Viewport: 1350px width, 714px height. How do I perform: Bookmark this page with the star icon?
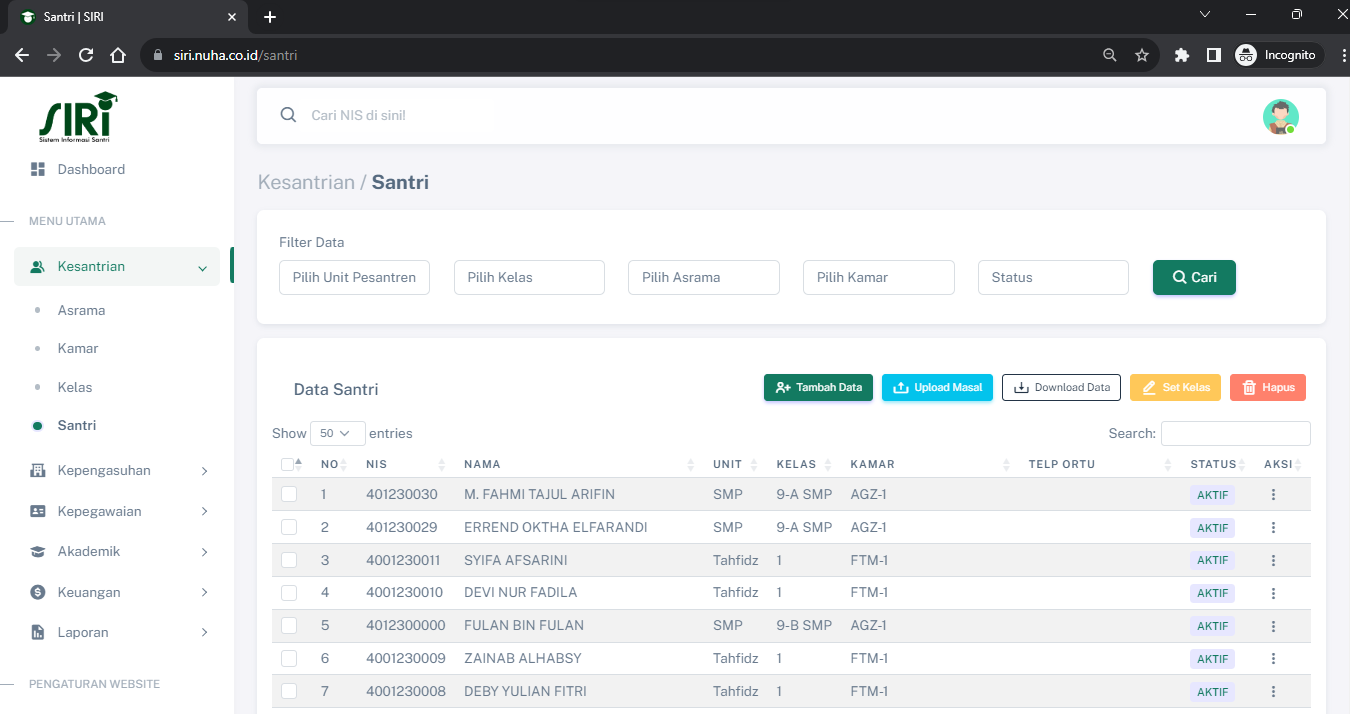click(1142, 55)
